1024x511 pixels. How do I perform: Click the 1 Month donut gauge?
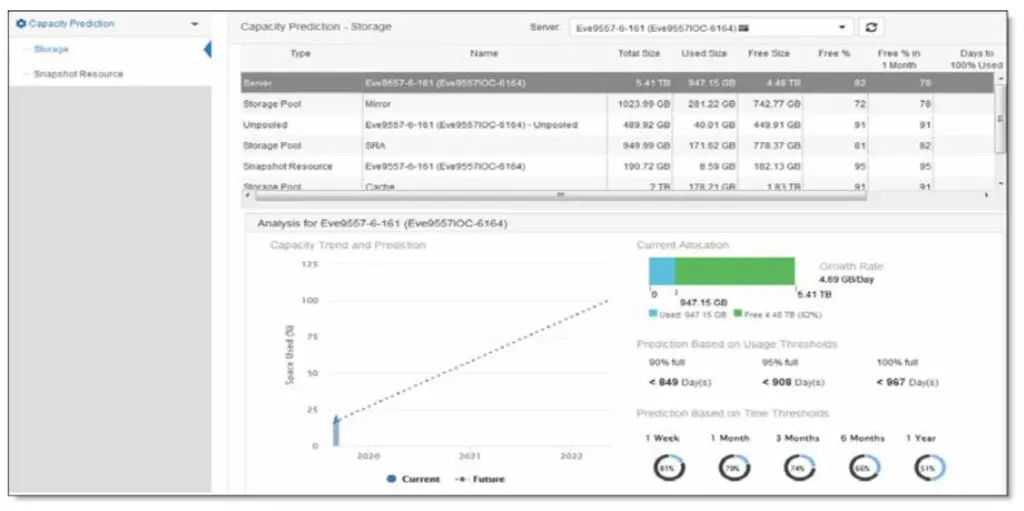point(735,468)
